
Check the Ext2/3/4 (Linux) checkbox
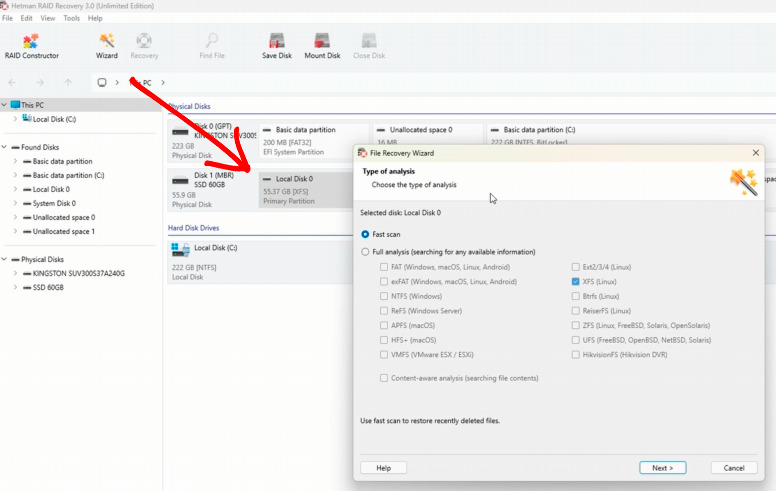click(x=575, y=267)
